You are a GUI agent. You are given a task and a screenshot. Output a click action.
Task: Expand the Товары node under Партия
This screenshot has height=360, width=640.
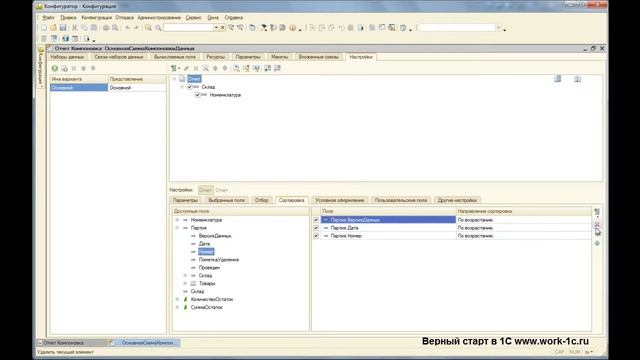(x=185, y=283)
